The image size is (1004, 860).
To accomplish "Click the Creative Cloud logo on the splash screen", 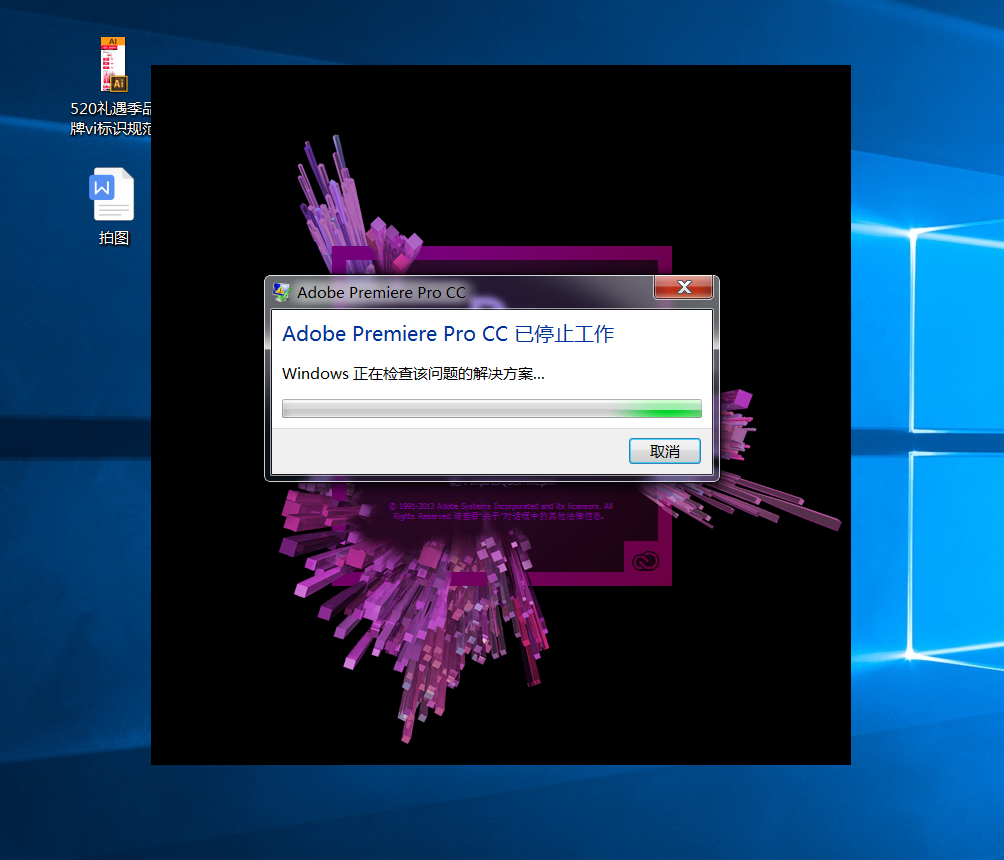I will [645, 561].
